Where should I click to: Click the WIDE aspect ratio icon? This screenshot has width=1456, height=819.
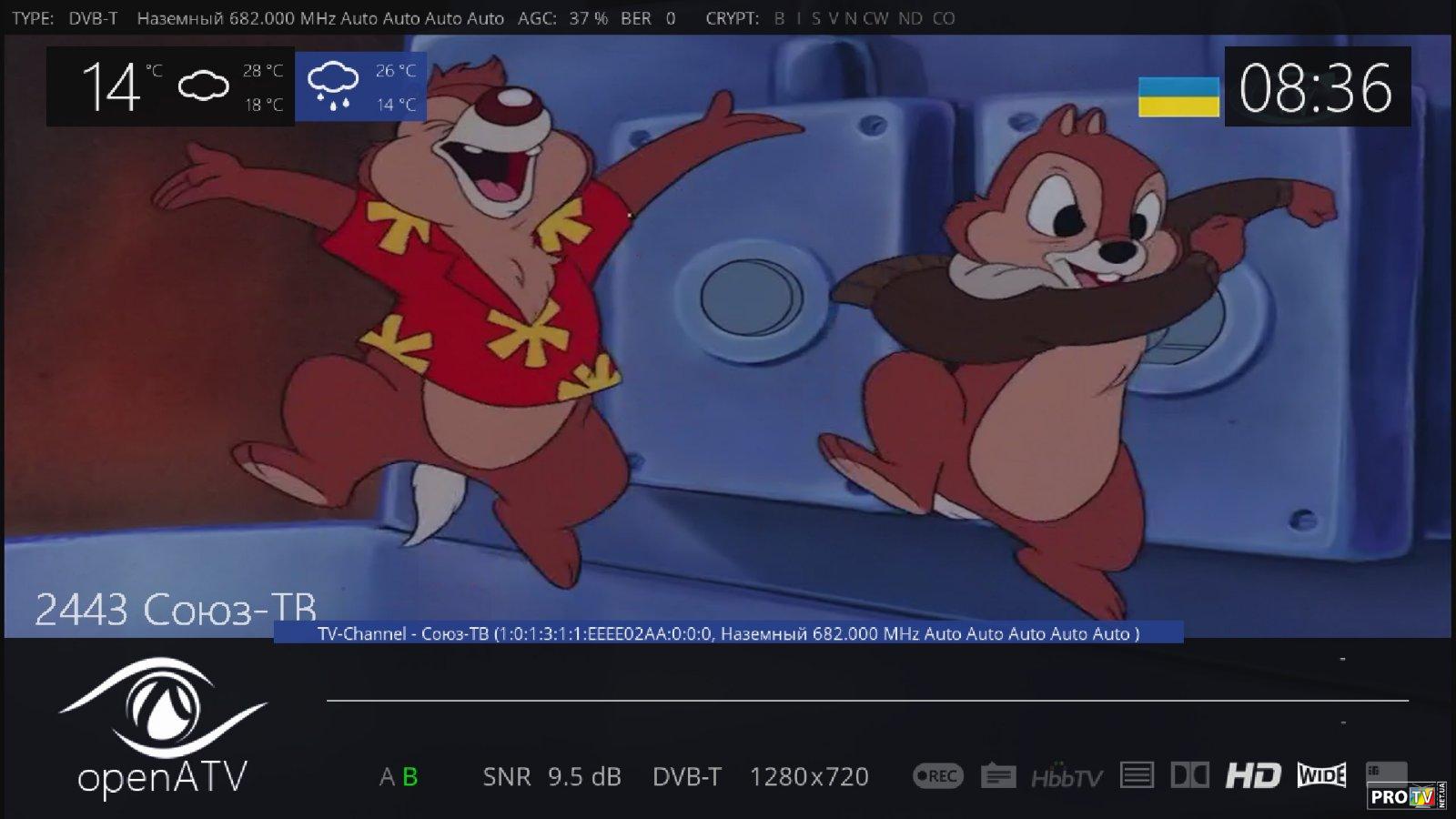tap(1321, 775)
